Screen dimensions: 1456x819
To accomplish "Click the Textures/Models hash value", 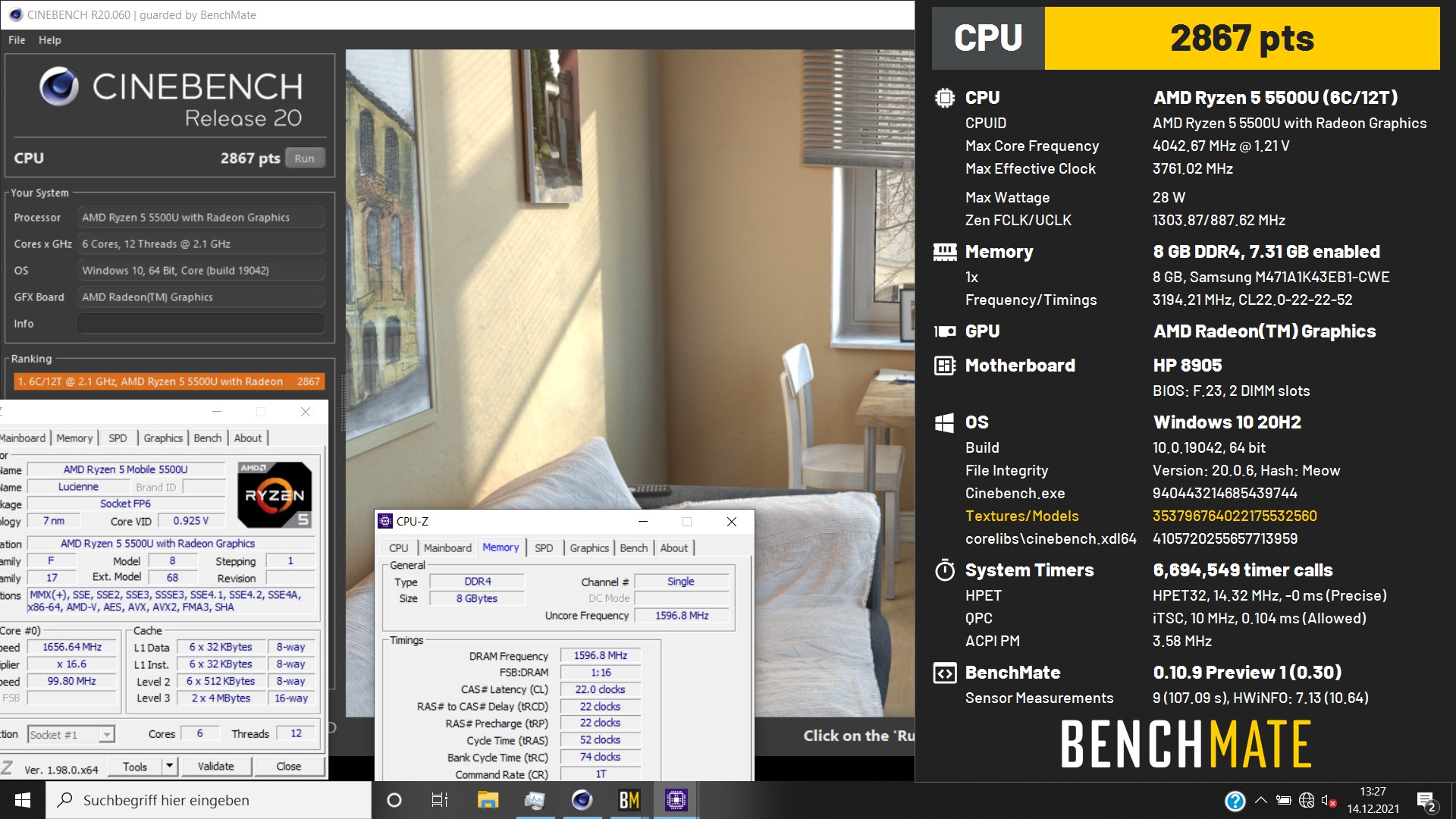I will [x=1235, y=516].
